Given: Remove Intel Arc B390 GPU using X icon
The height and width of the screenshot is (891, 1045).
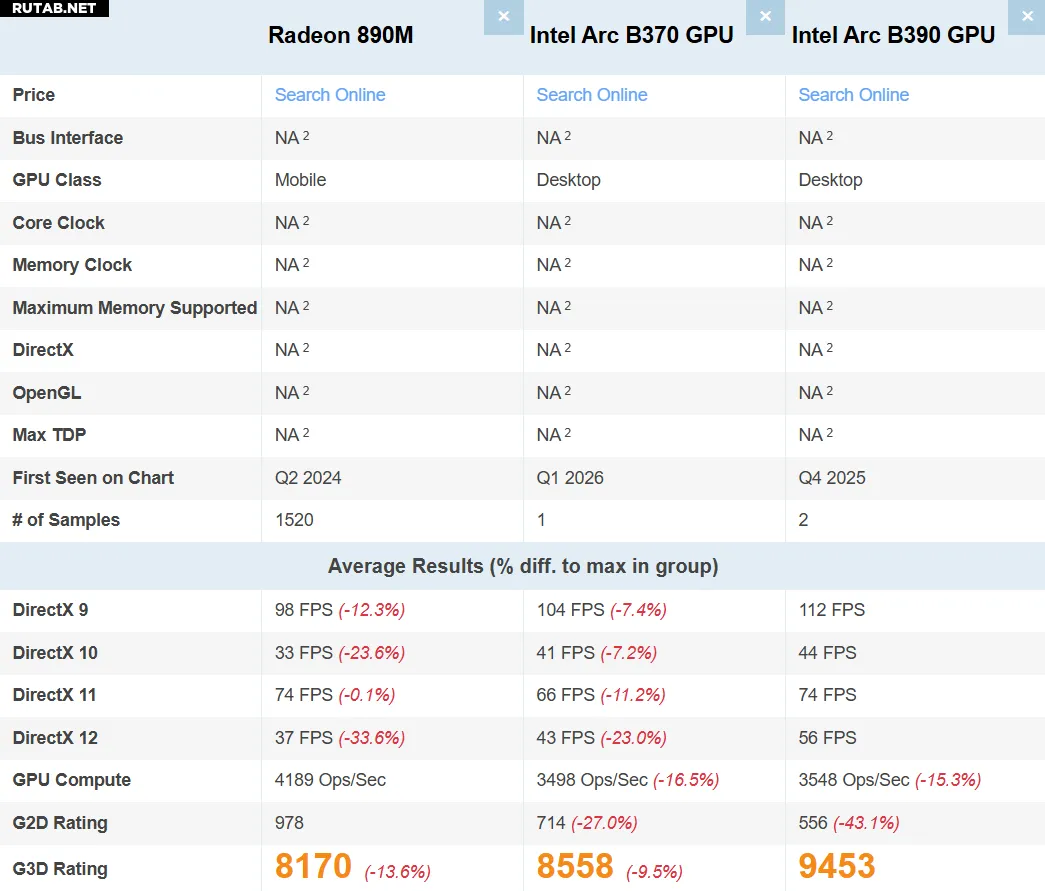Looking at the screenshot, I should tap(1027, 17).
